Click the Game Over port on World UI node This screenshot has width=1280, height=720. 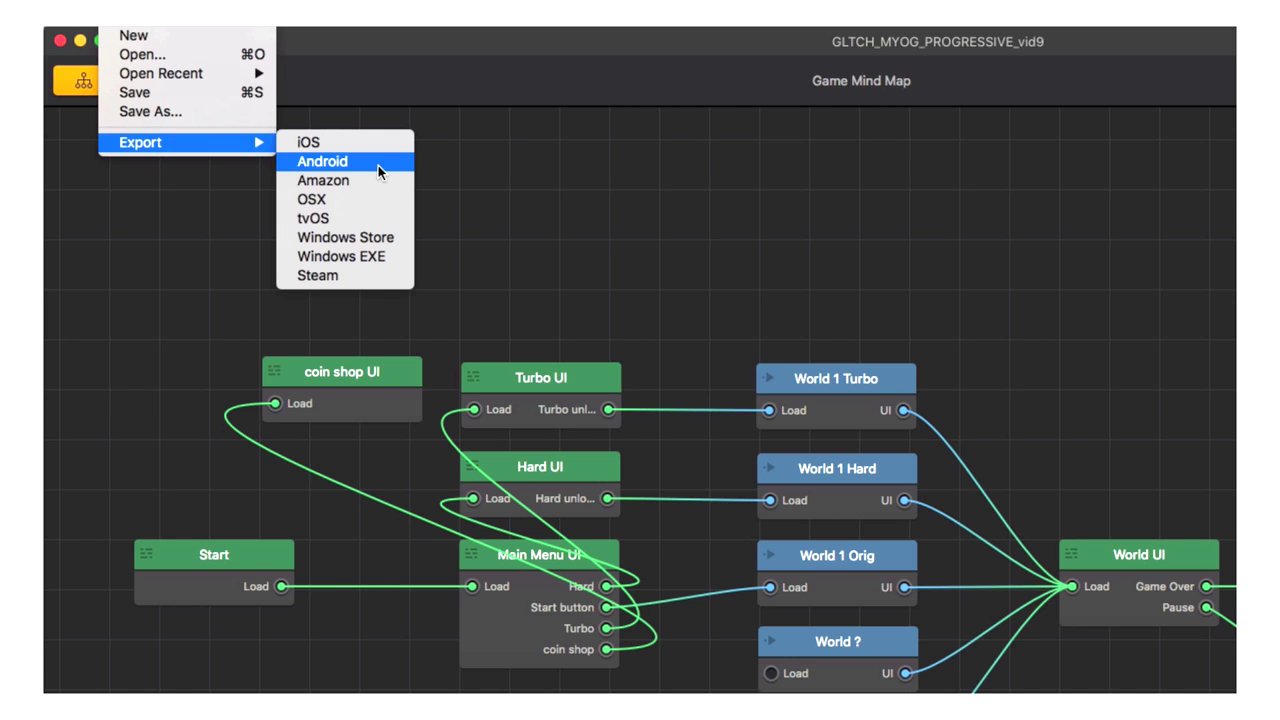(1206, 587)
